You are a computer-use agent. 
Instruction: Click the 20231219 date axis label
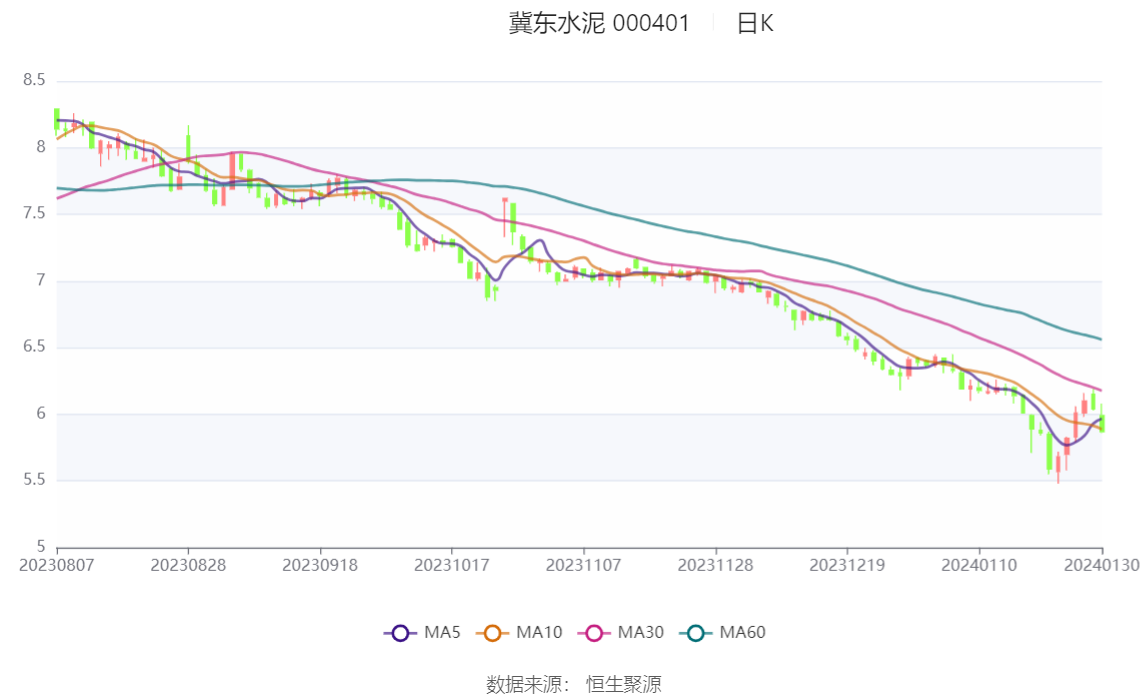click(847, 566)
